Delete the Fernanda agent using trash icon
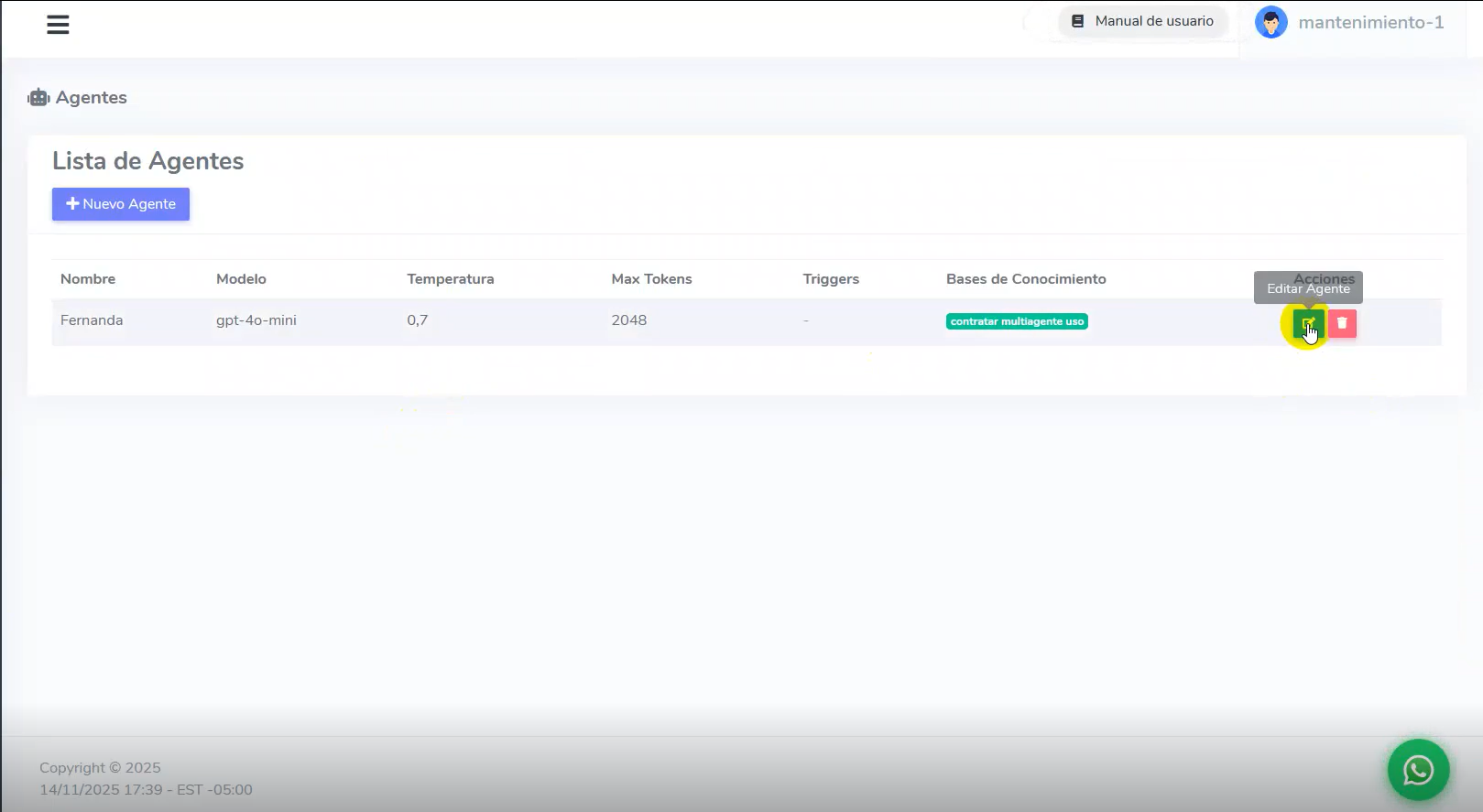This screenshot has width=1483, height=812. 1342,323
